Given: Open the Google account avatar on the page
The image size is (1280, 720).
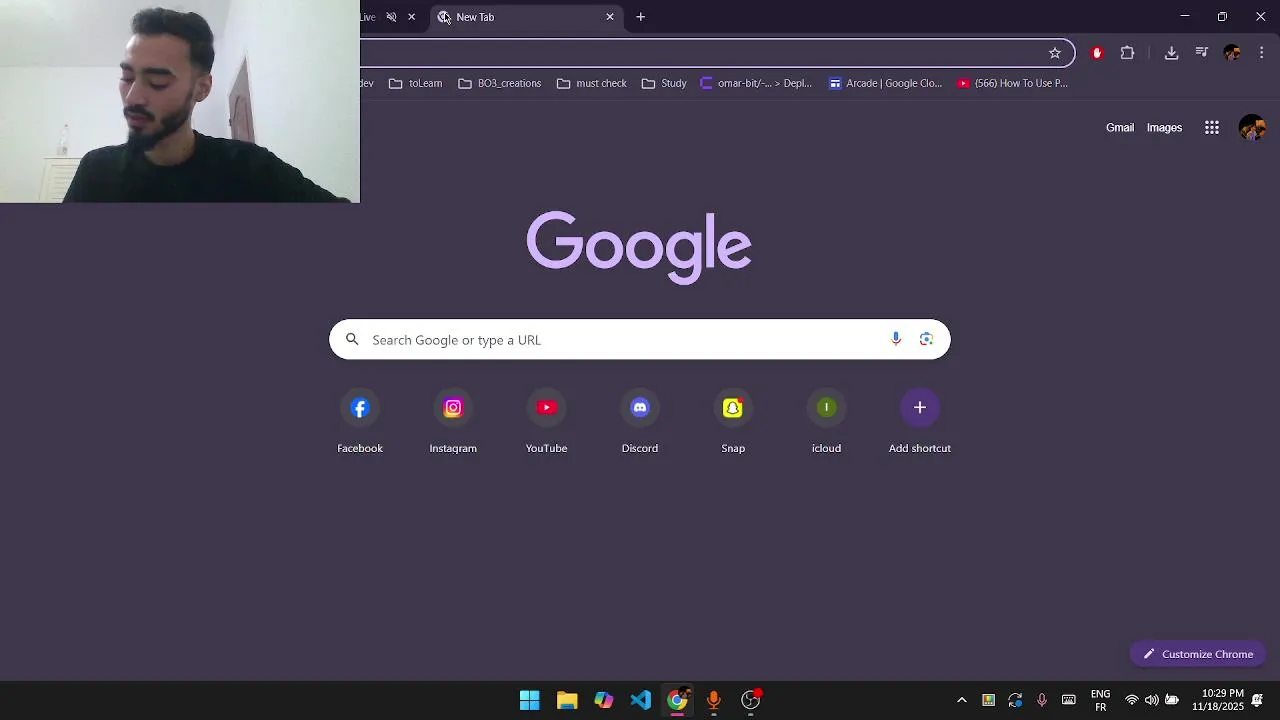Looking at the screenshot, I should (1252, 127).
